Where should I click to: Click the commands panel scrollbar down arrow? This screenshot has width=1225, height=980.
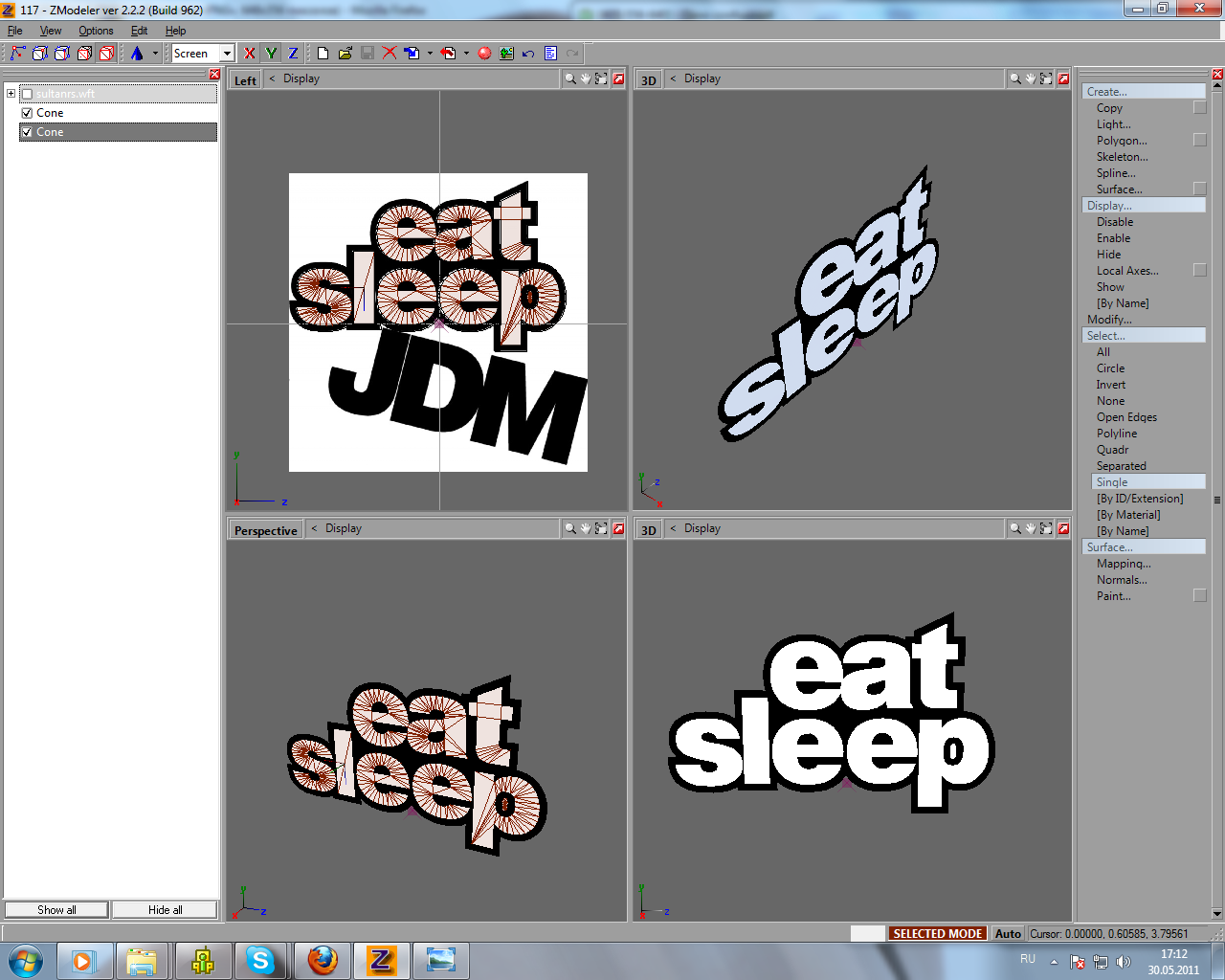1217,914
